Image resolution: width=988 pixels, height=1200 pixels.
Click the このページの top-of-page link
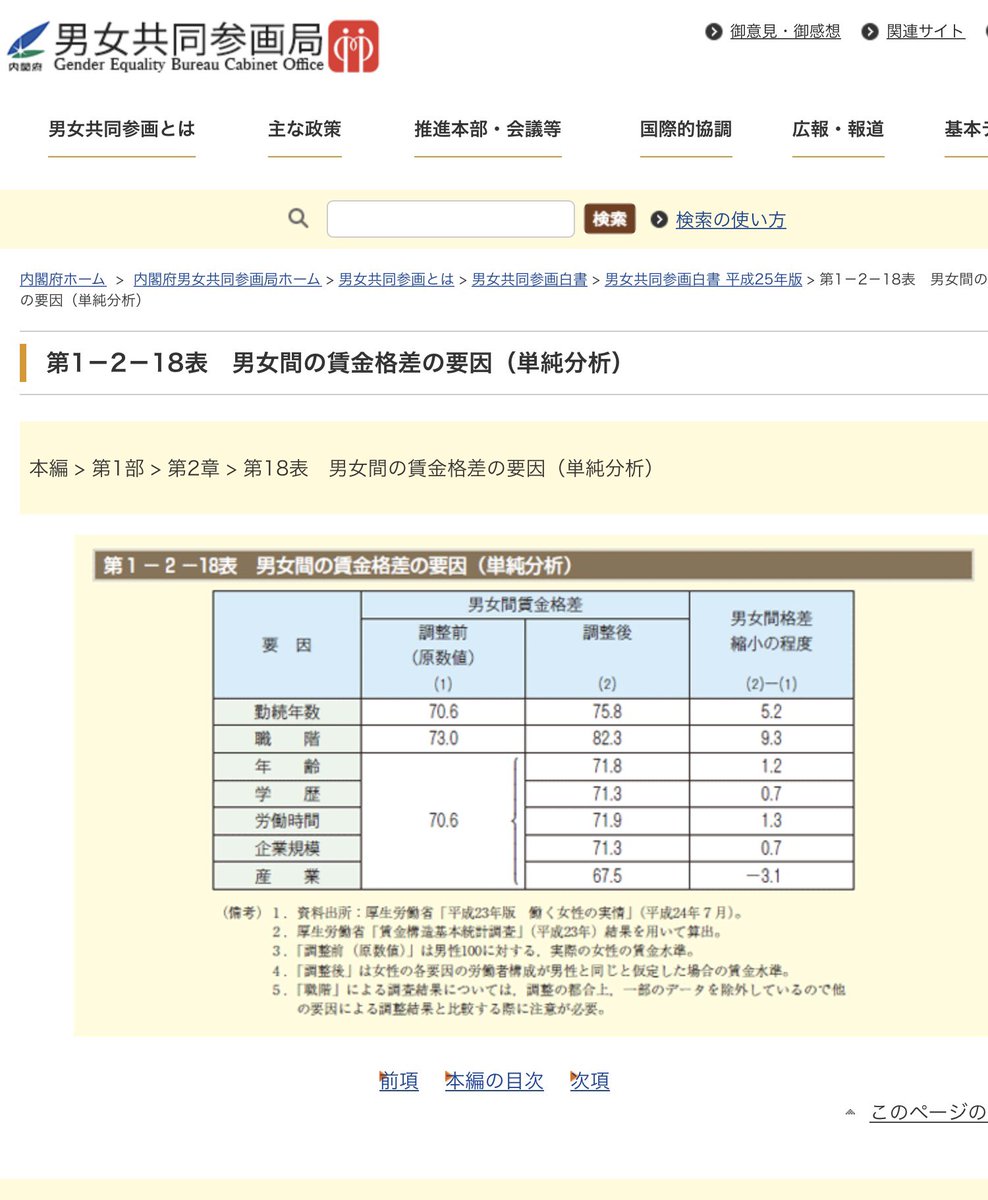[x=929, y=1112]
